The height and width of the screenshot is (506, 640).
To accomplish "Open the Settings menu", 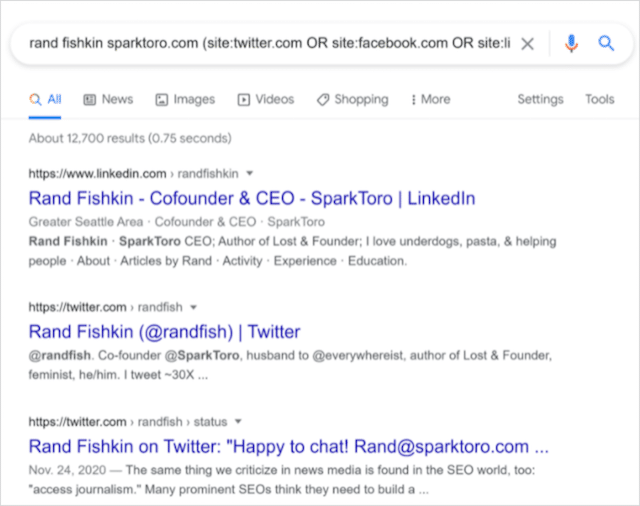I will click(x=540, y=100).
